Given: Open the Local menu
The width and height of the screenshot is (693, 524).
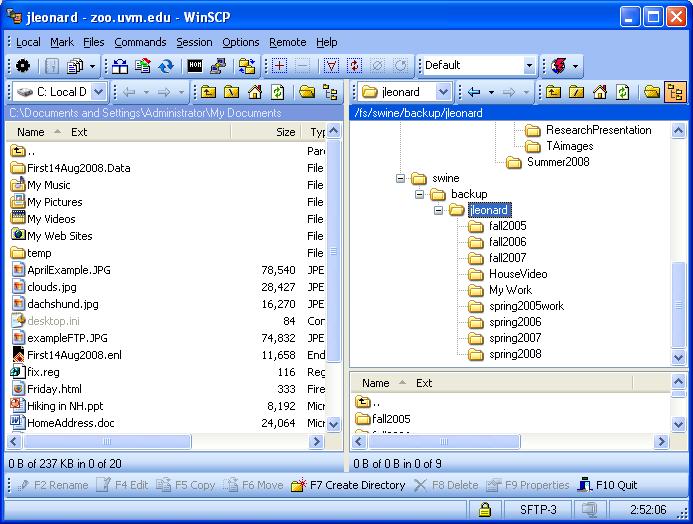Looking at the screenshot, I should (x=28, y=42).
